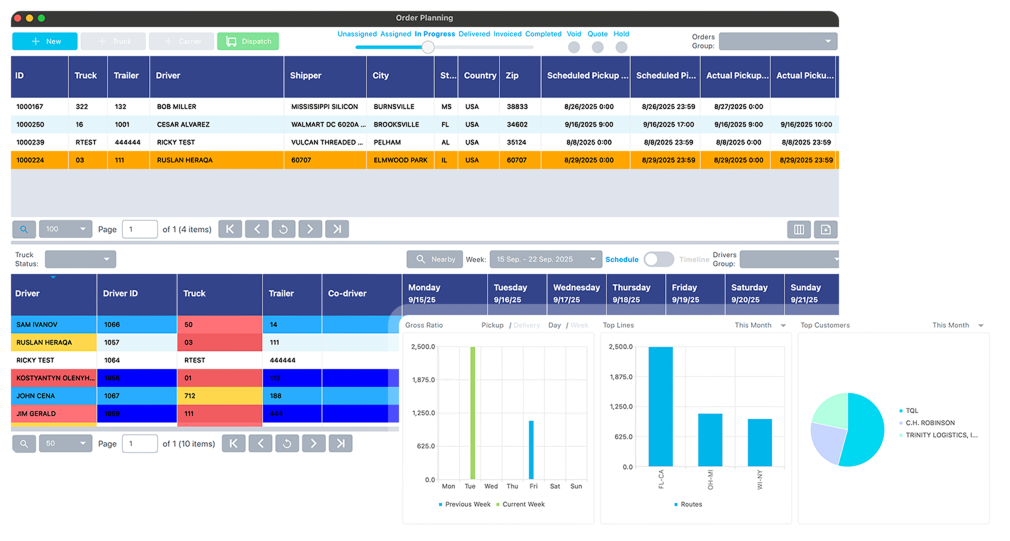Click the Dispatch button with truck icon
1010x541 pixels.
247,41
